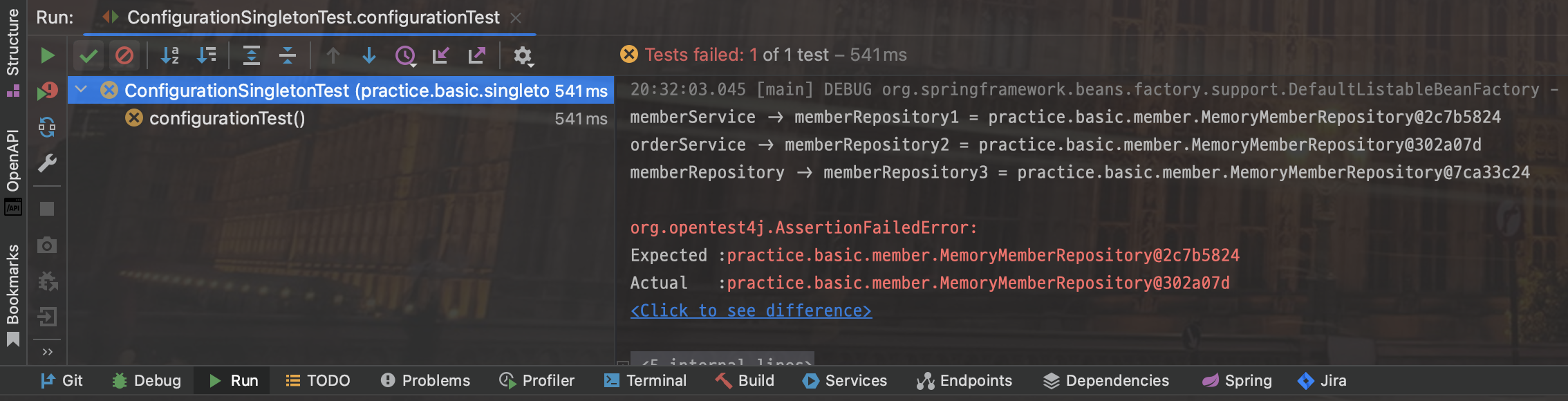Image resolution: width=1568 pixels, height=401 pixels.
Task: Open the Spring tool window
Action: coord(1237,380)
